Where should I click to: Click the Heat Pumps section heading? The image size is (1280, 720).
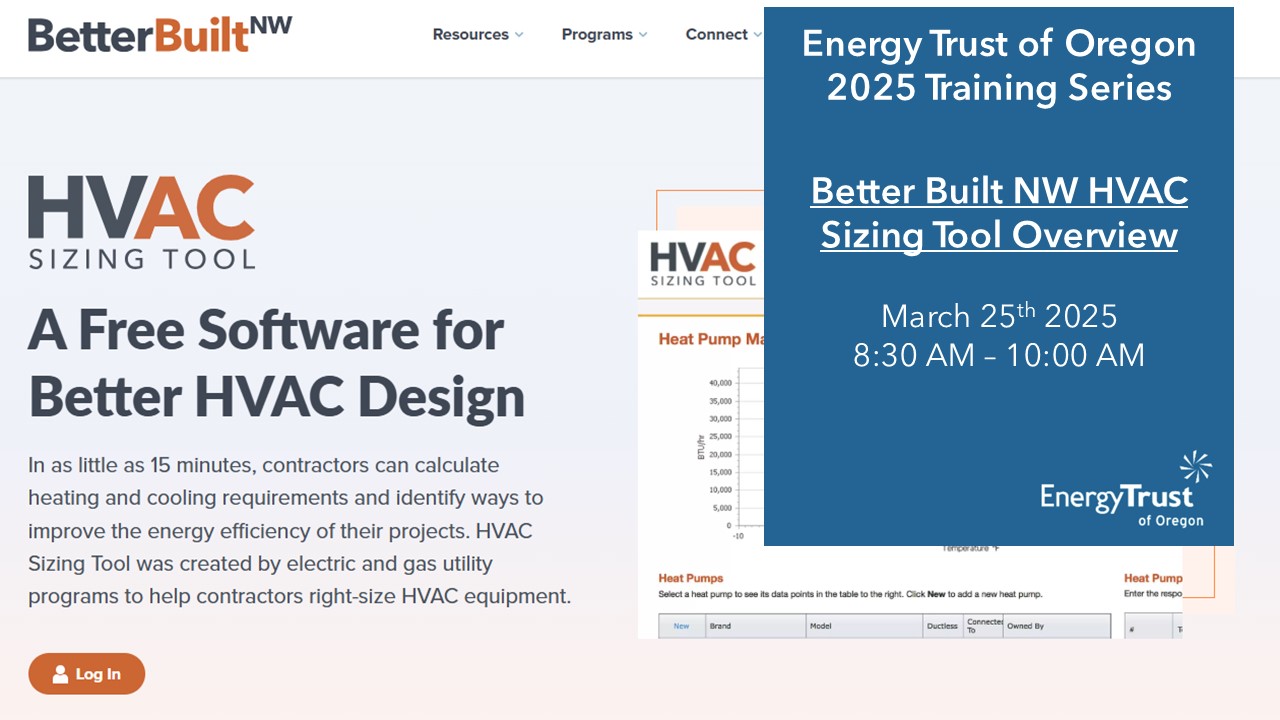(690, 578)
